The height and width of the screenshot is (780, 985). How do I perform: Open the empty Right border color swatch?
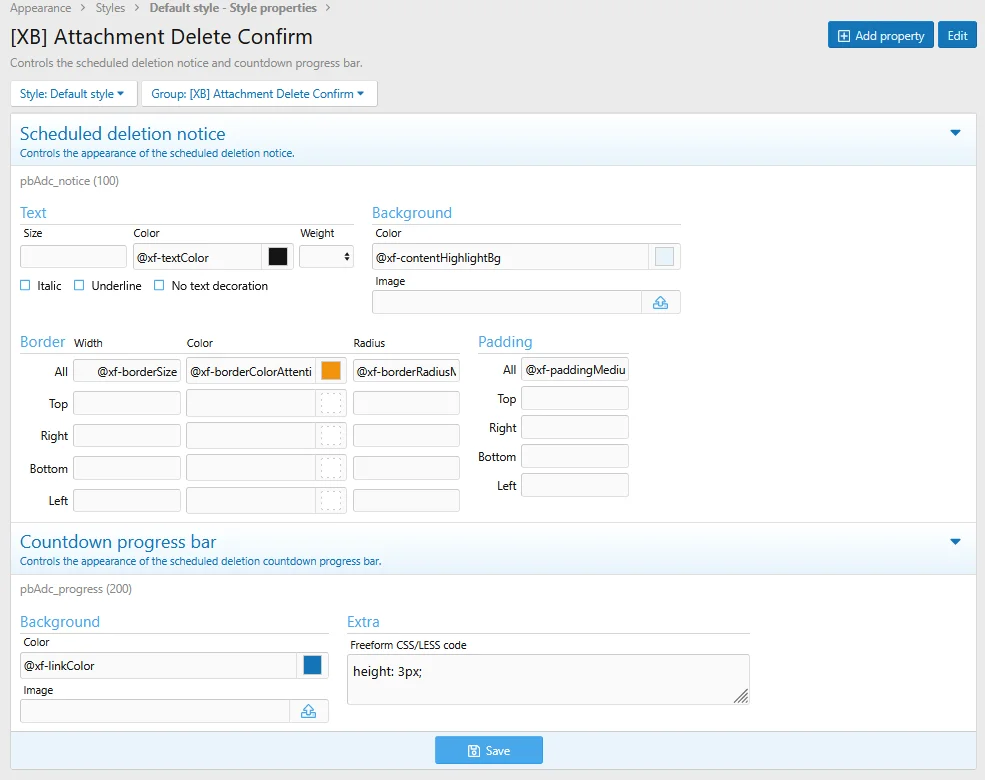331,435
